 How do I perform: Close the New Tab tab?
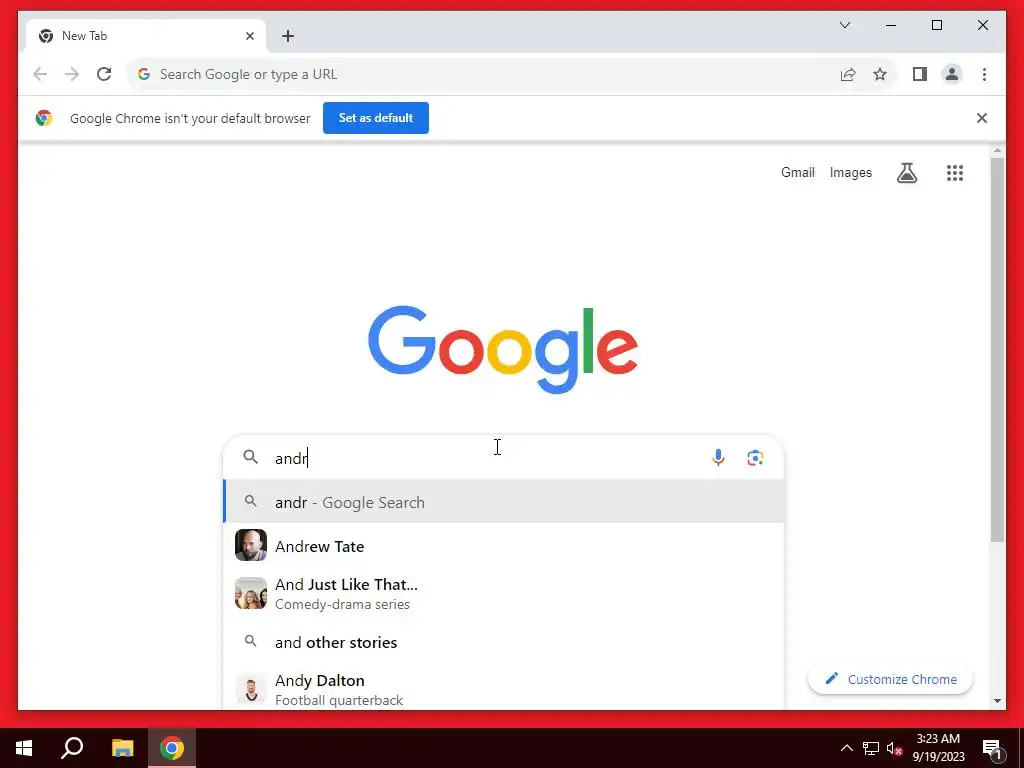click(249, 36)
